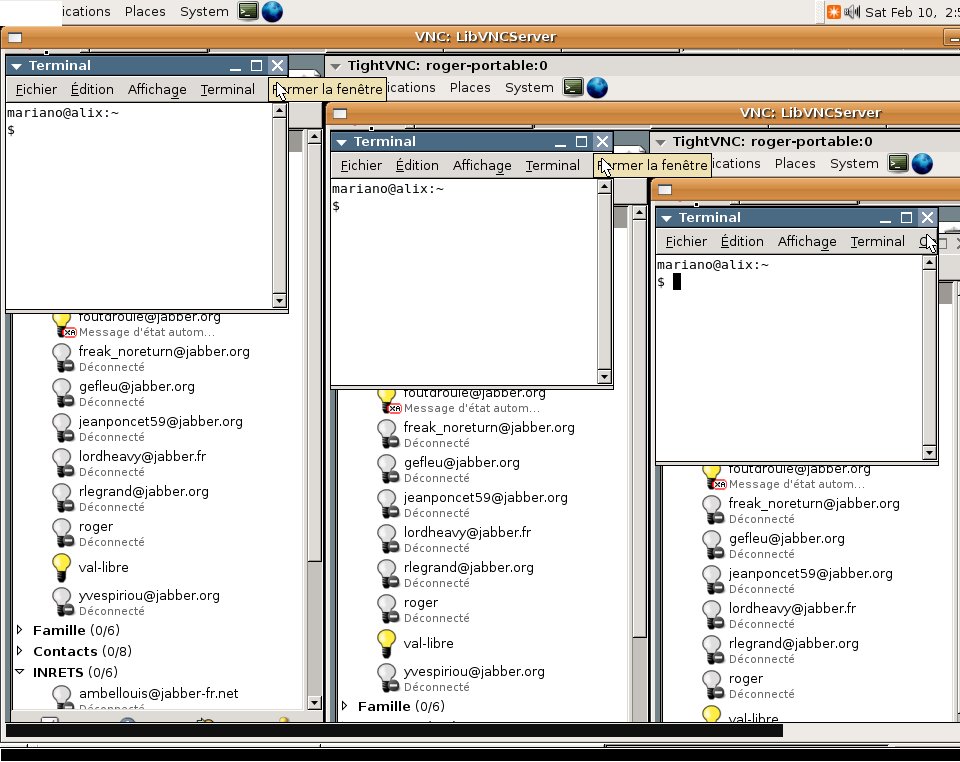960x762 pixels.
Task: Click the orange update notification tray icon
Action: coord(833,12)
